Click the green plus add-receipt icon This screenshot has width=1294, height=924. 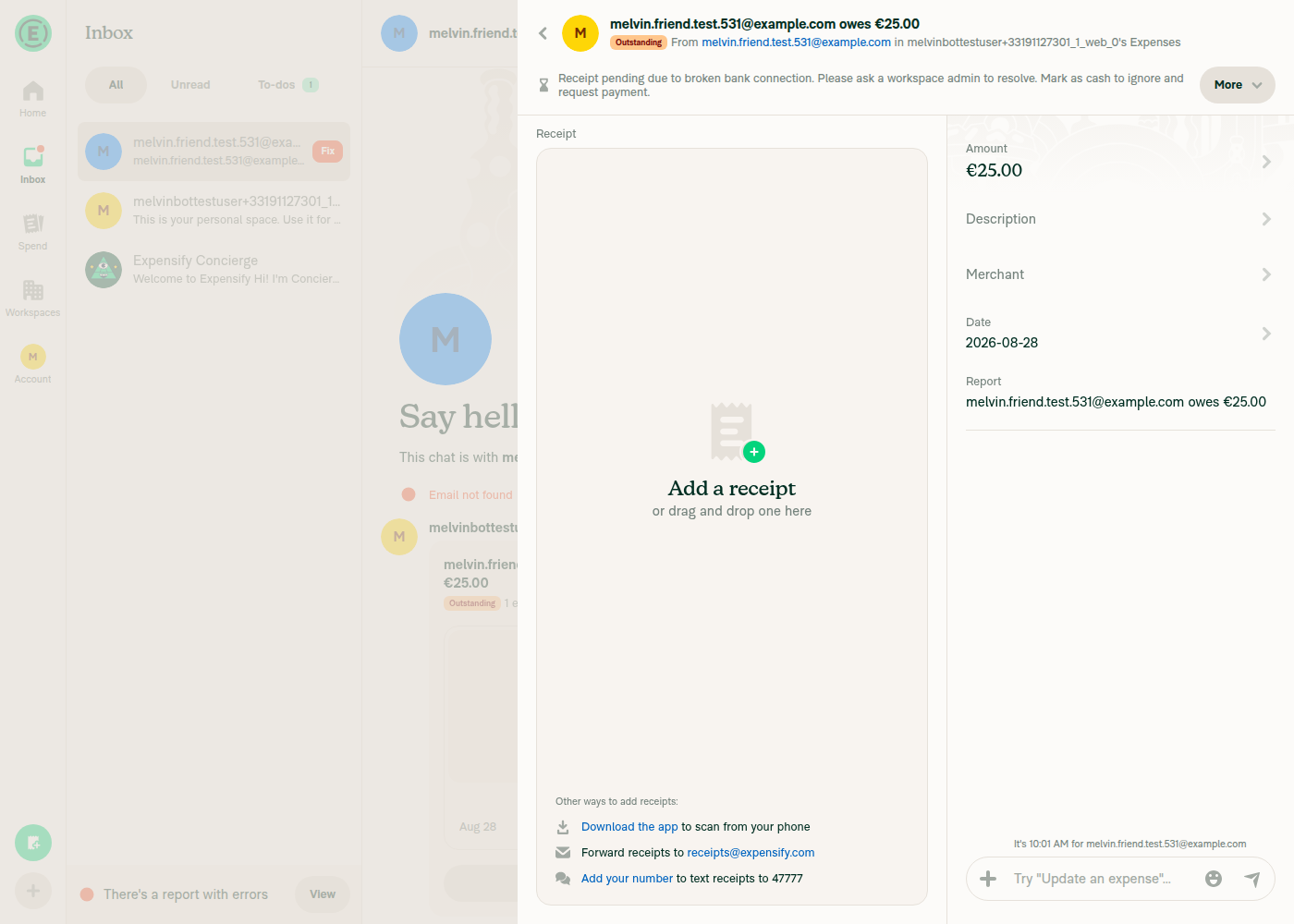coord(754,452)
